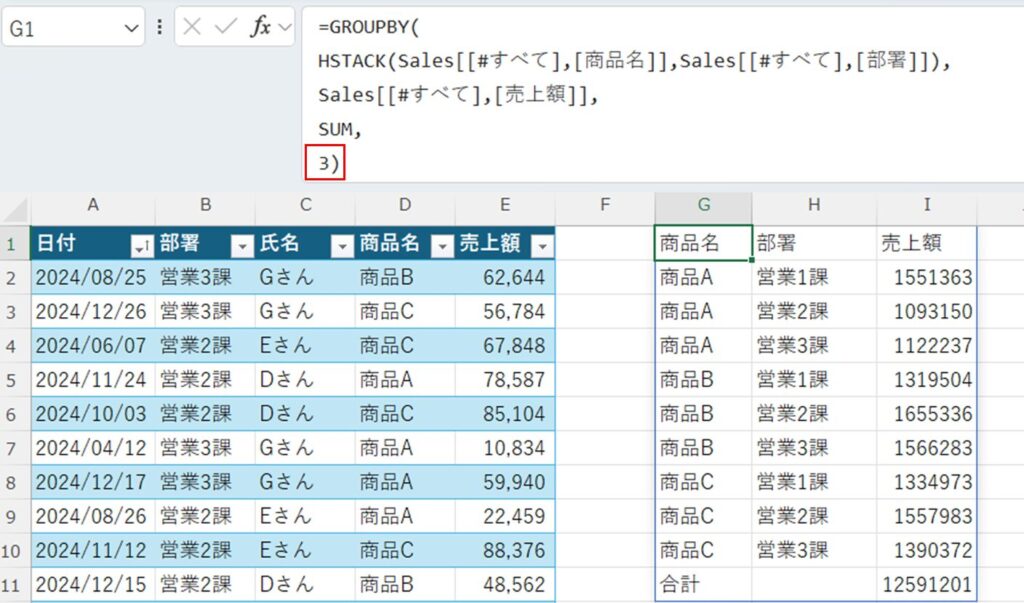This screenshot has height=603, width=1024.
Task: Select grouped total 1334973
Action: (927, 482)
